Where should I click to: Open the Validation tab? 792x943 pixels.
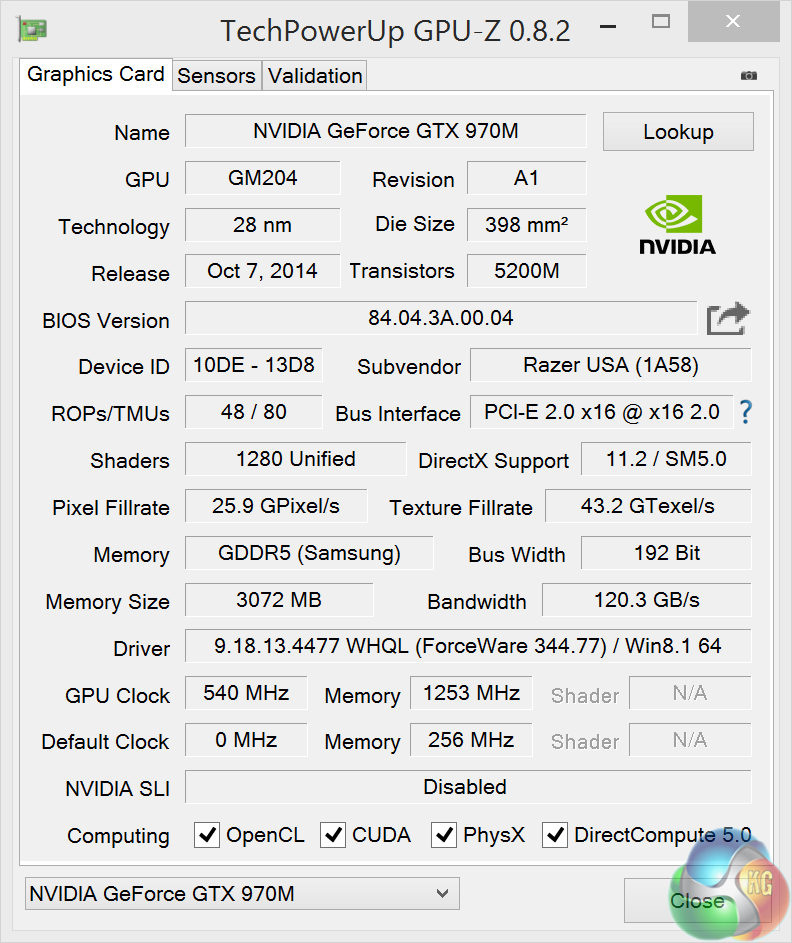click(x=315, y=76)
